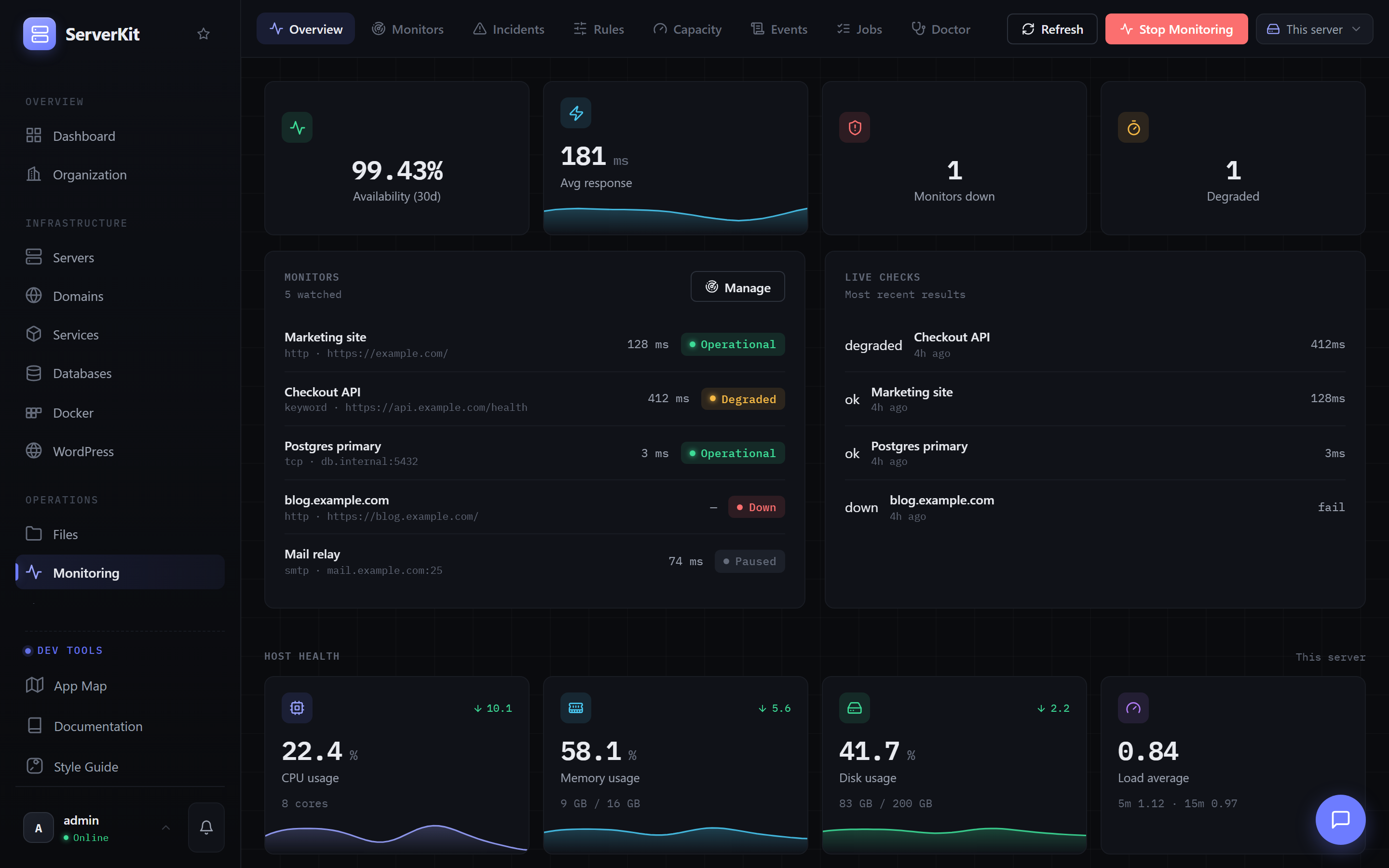Click Operational badge for Postgres primary
1389x868 pixels.
pyautogui.click(x=733, y=453)
